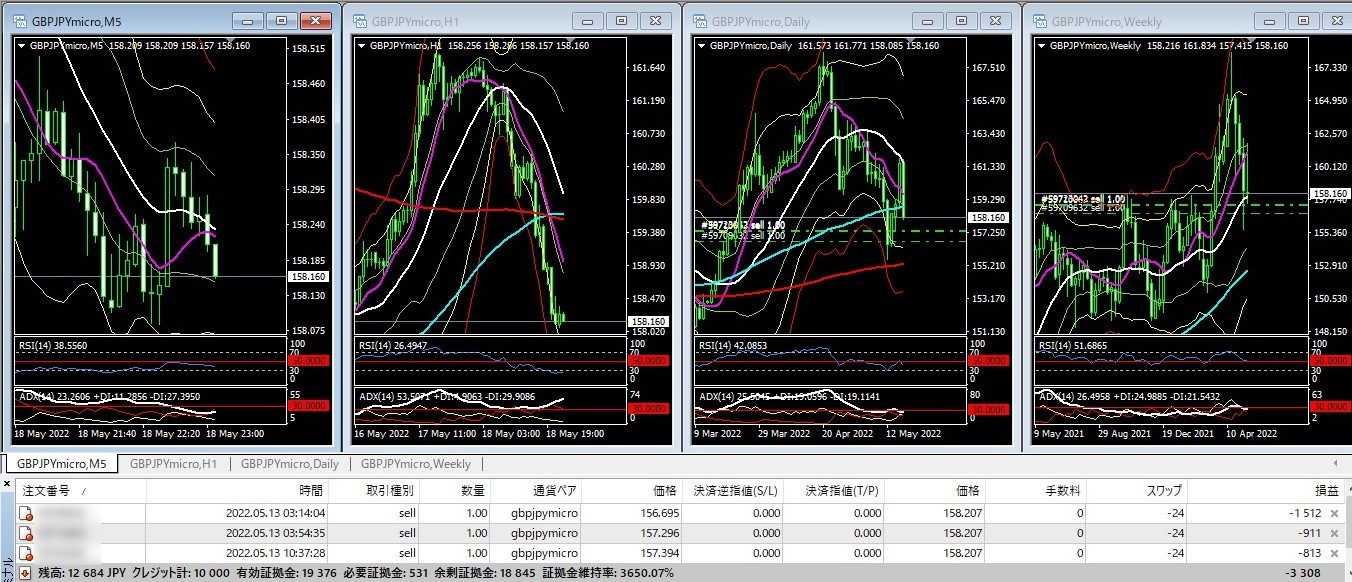Click the order icon for the 156.695 sell order
The image size is (1352, 582).
26,513
